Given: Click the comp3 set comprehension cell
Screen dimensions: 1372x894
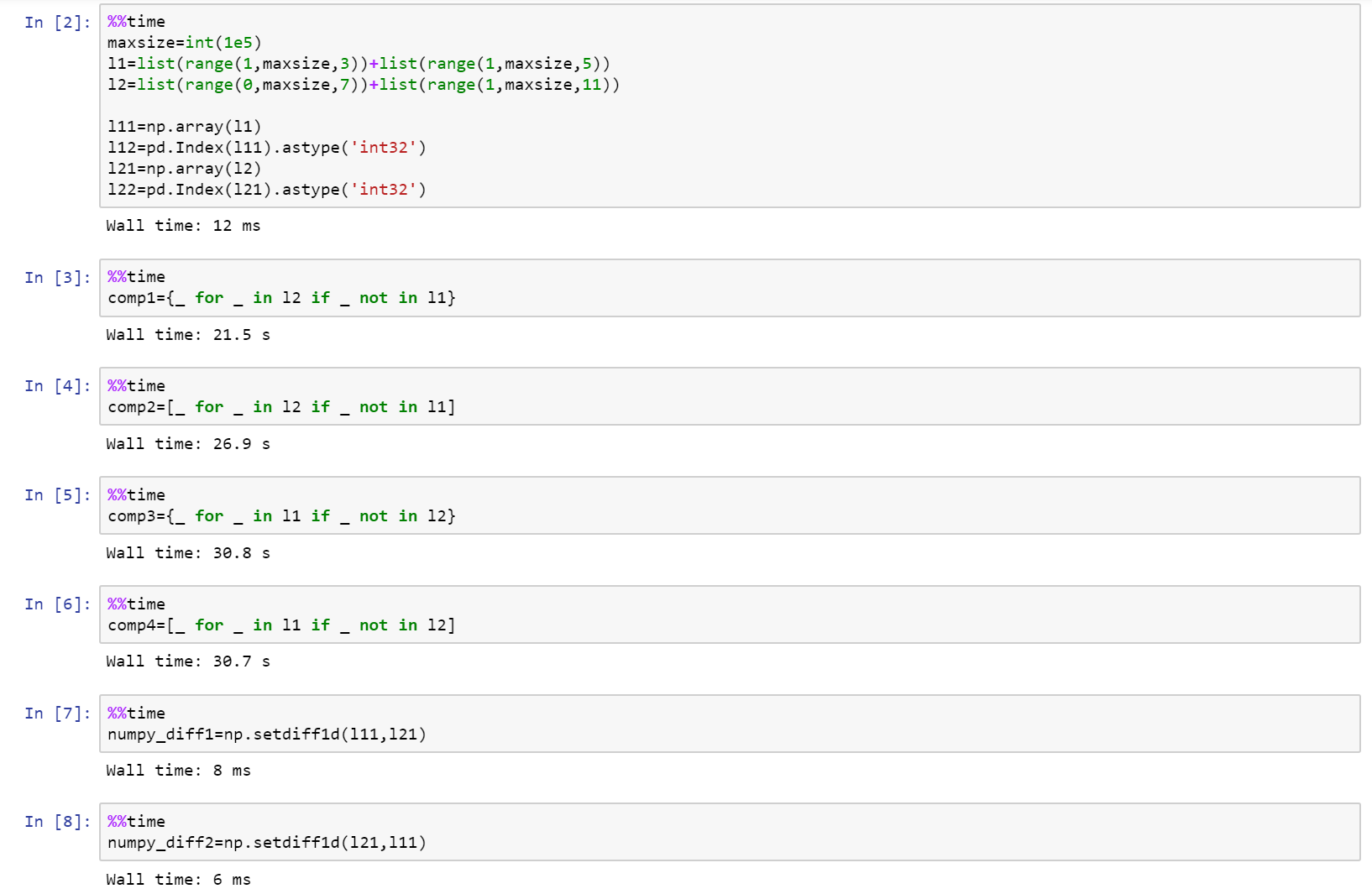Looking at the screenshot, I should (x=730, y=505).
